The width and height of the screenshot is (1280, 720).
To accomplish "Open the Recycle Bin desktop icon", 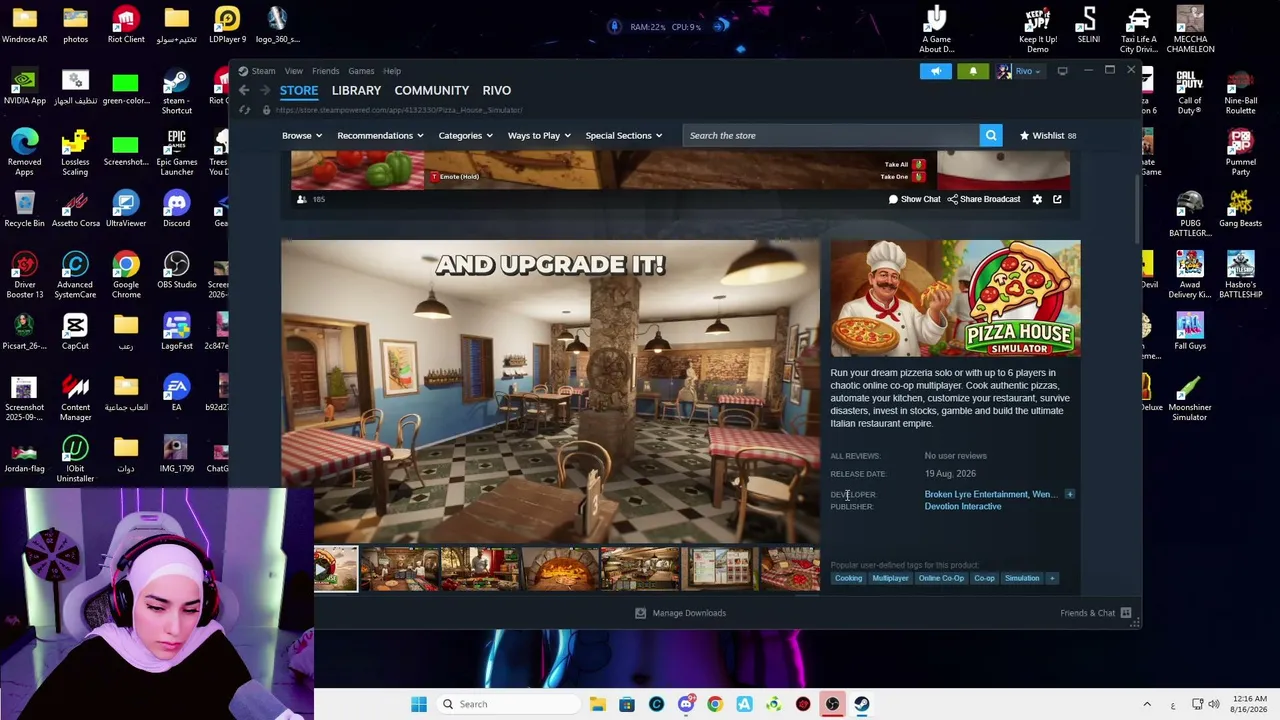I will pyautogui.click(x=24, y=209).
